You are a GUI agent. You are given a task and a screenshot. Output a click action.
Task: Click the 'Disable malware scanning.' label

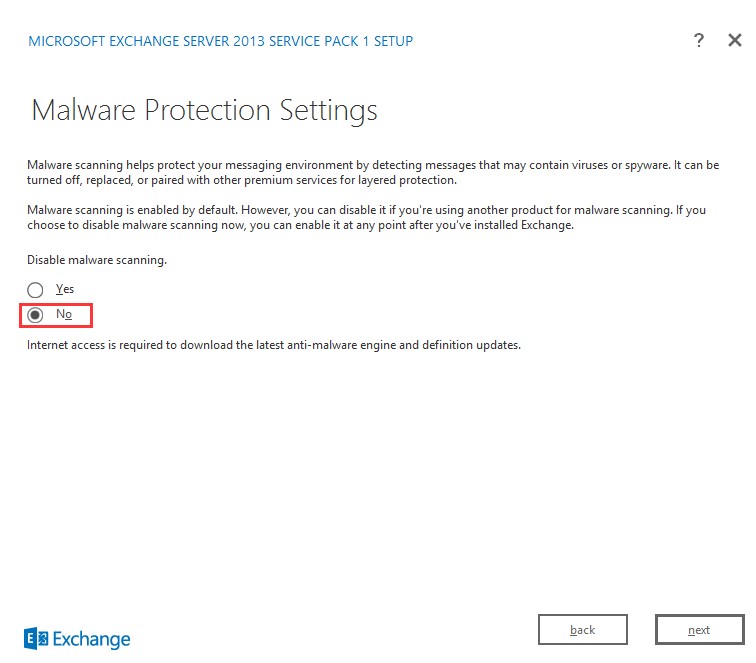97,260
